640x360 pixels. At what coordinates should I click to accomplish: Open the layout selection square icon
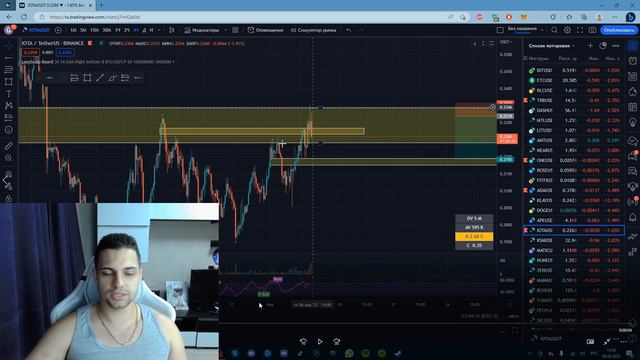(x=500, y=30)
